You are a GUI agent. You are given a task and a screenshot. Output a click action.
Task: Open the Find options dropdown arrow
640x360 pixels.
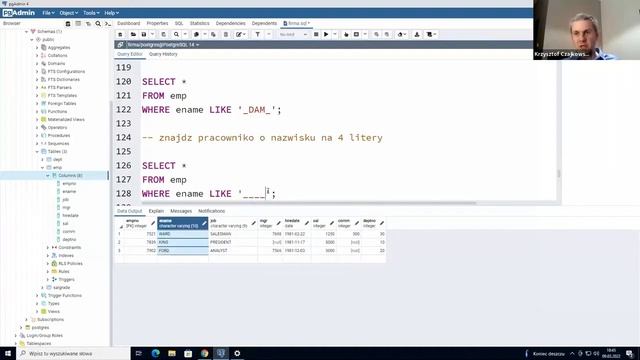[185, 35]
